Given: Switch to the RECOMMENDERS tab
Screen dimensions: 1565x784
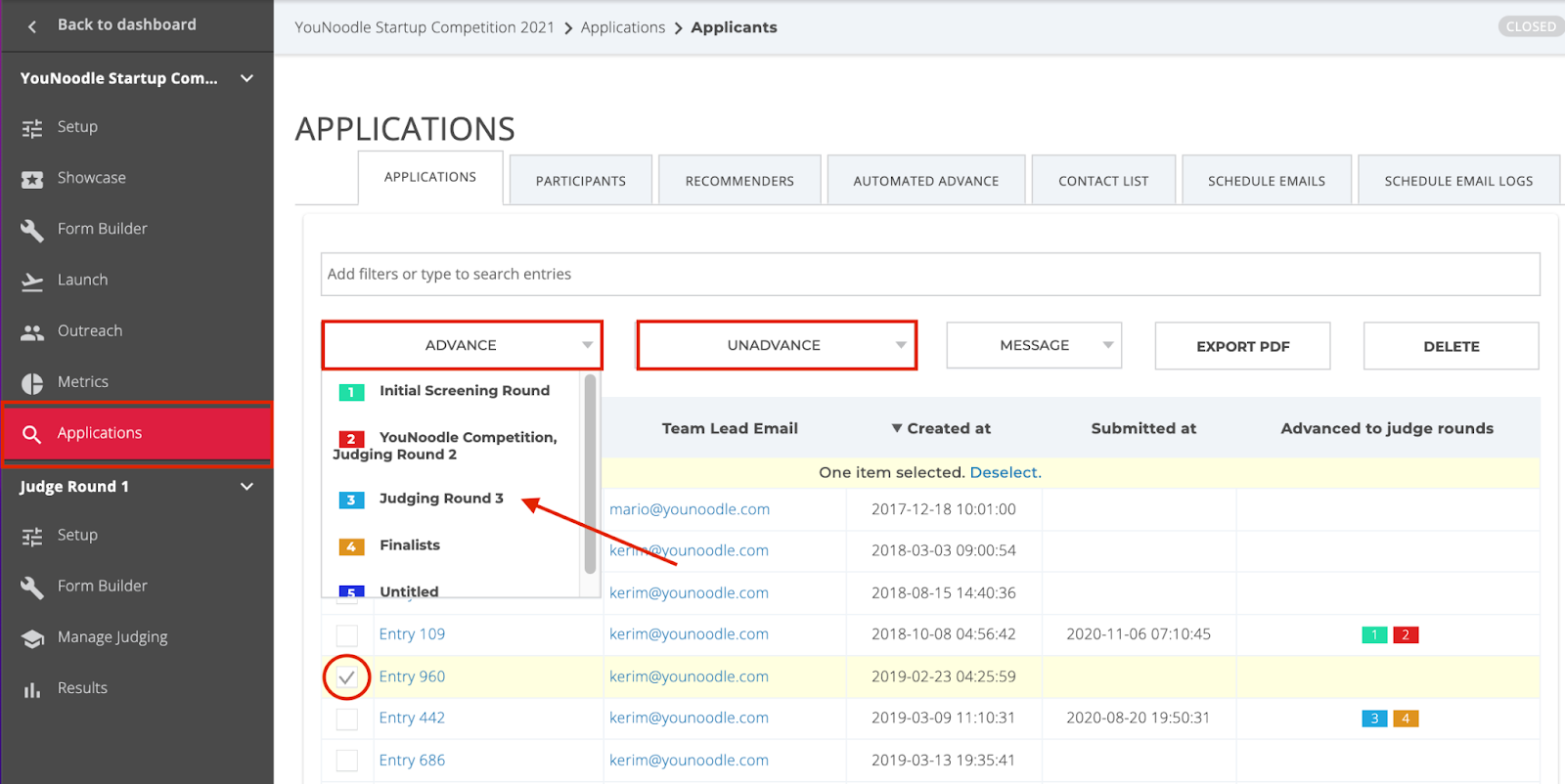Looking at the screenshot, I should pyautogui.click(x=739, y=181).
